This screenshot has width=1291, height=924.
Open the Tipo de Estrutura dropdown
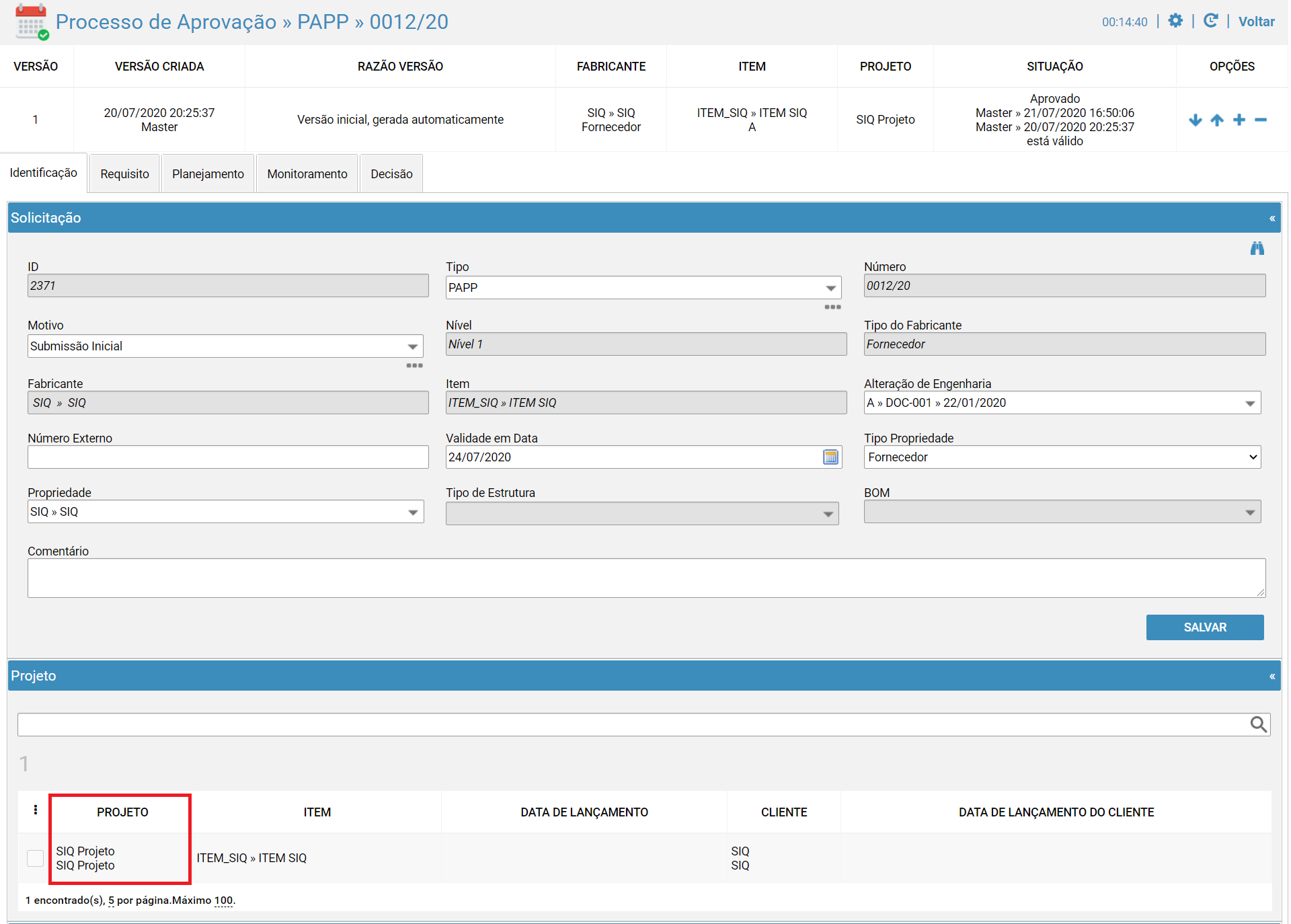pos(642,514)
